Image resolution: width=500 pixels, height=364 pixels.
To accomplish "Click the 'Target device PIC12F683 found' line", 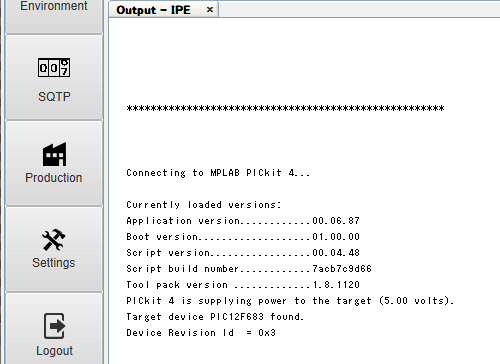I will pos(215,316).
